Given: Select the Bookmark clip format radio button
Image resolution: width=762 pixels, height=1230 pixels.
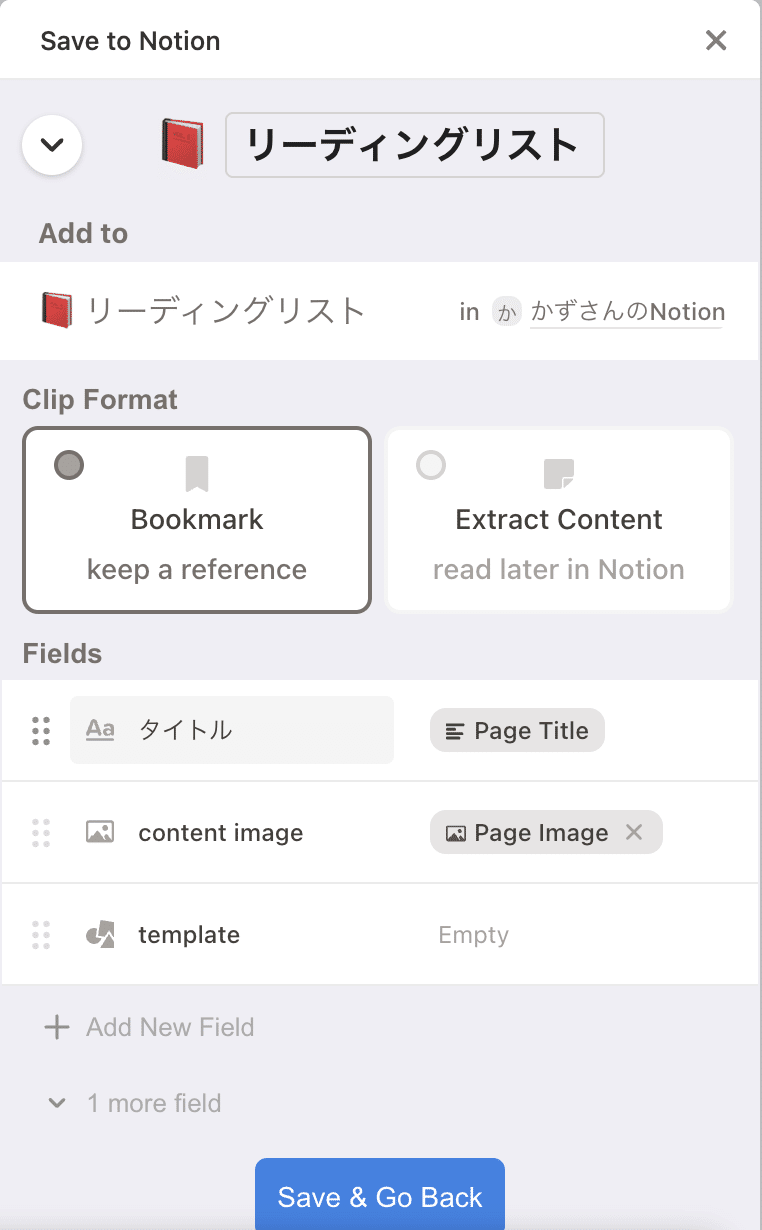Looking at the screenshot, I should (x=69, y=465).
